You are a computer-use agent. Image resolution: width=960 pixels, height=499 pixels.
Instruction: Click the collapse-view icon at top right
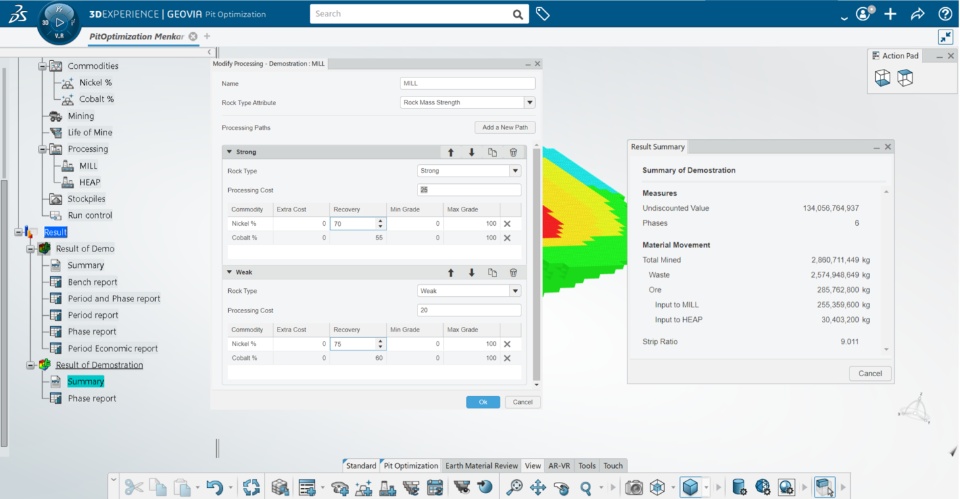pyautogui.click(x=945, y=37)
